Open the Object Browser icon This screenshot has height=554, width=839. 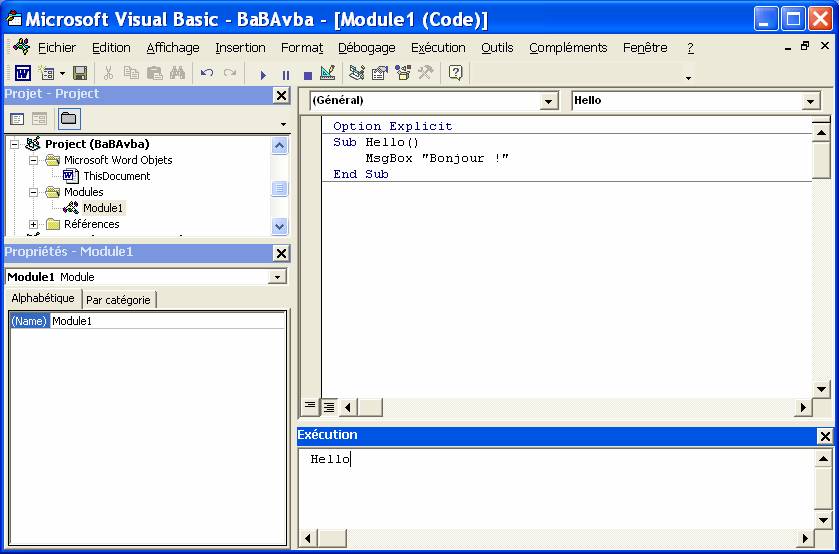coord(403,73)
